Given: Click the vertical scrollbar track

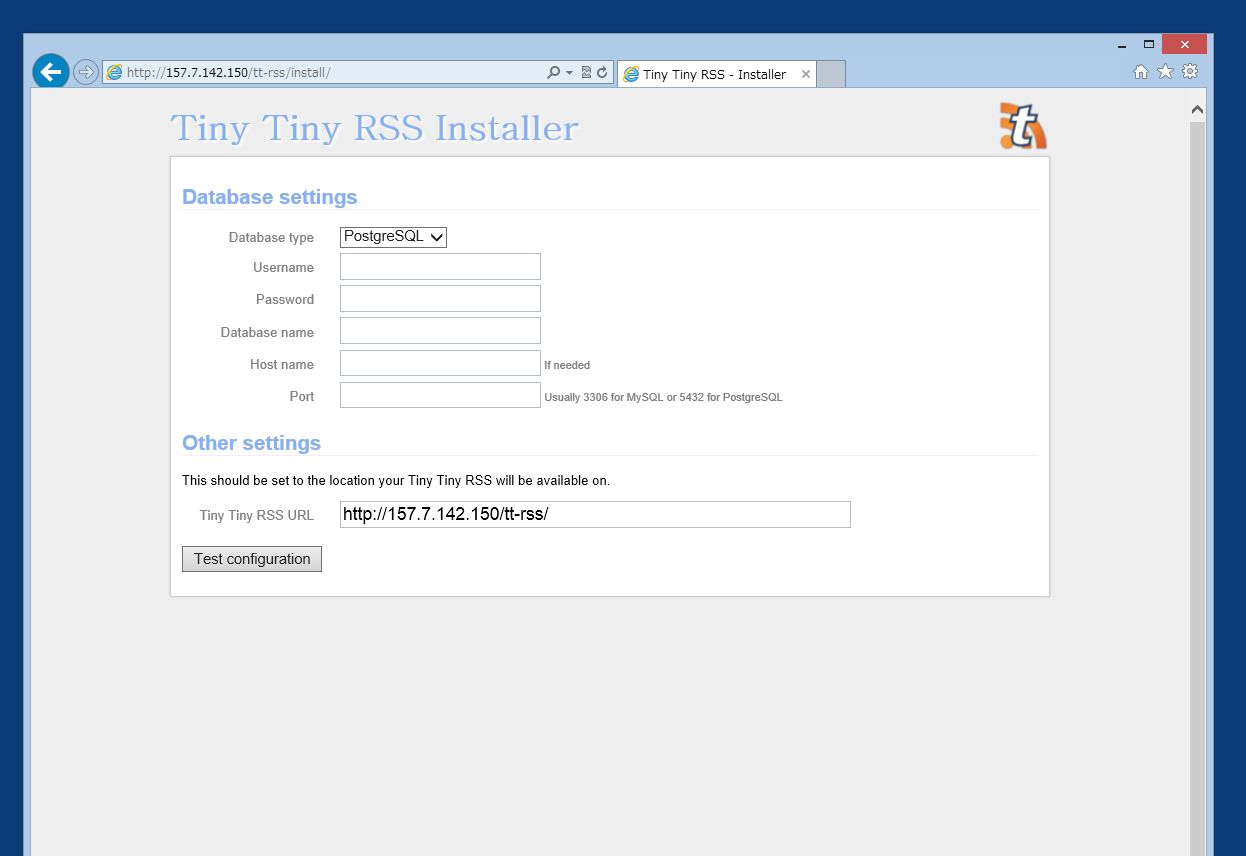Looking at the screenshot, I should tap(1197, 490).
